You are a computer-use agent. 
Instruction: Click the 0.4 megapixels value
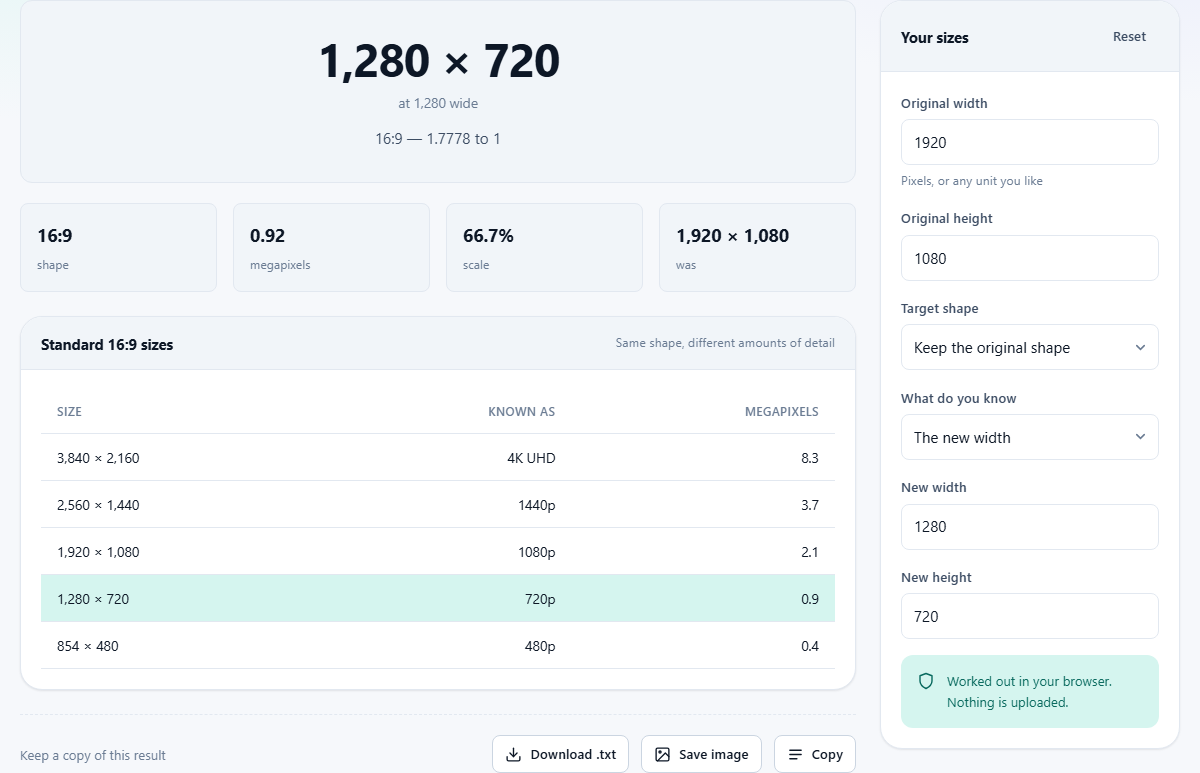810,646
